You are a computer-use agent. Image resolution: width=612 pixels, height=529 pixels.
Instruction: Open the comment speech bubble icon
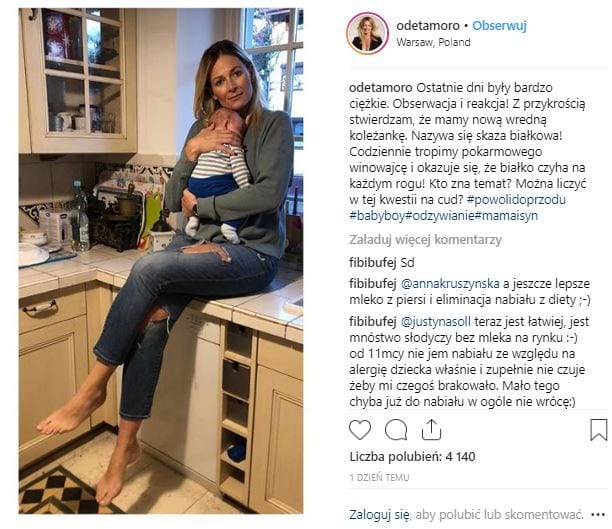(396, 430)
